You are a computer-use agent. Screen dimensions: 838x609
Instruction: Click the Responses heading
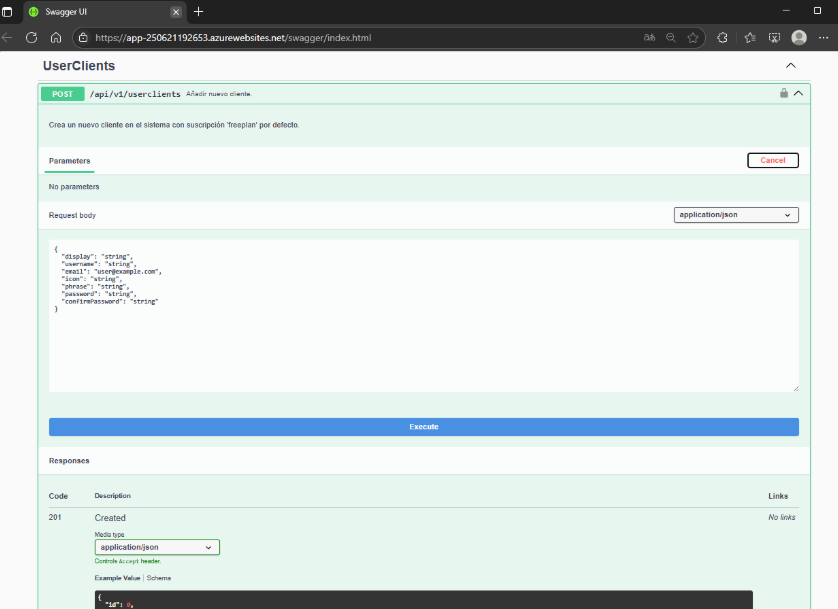click(69, 460)
